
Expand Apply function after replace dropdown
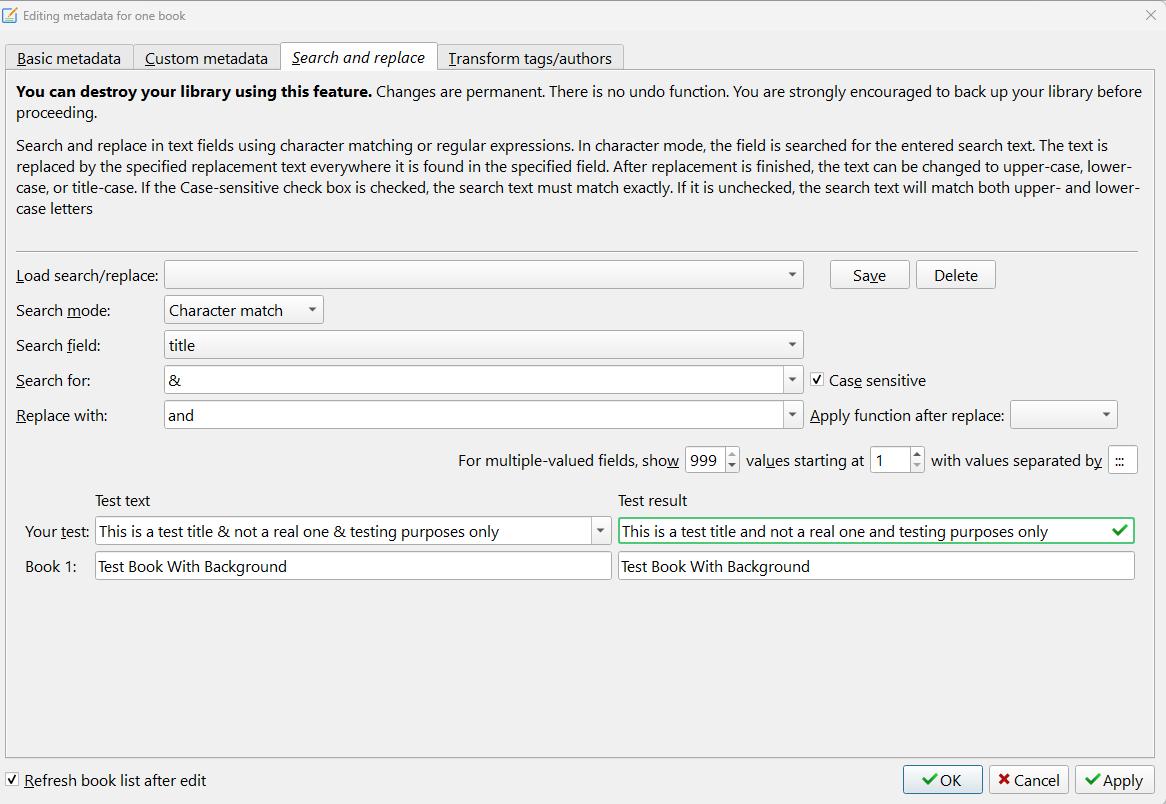[1105, 415]
